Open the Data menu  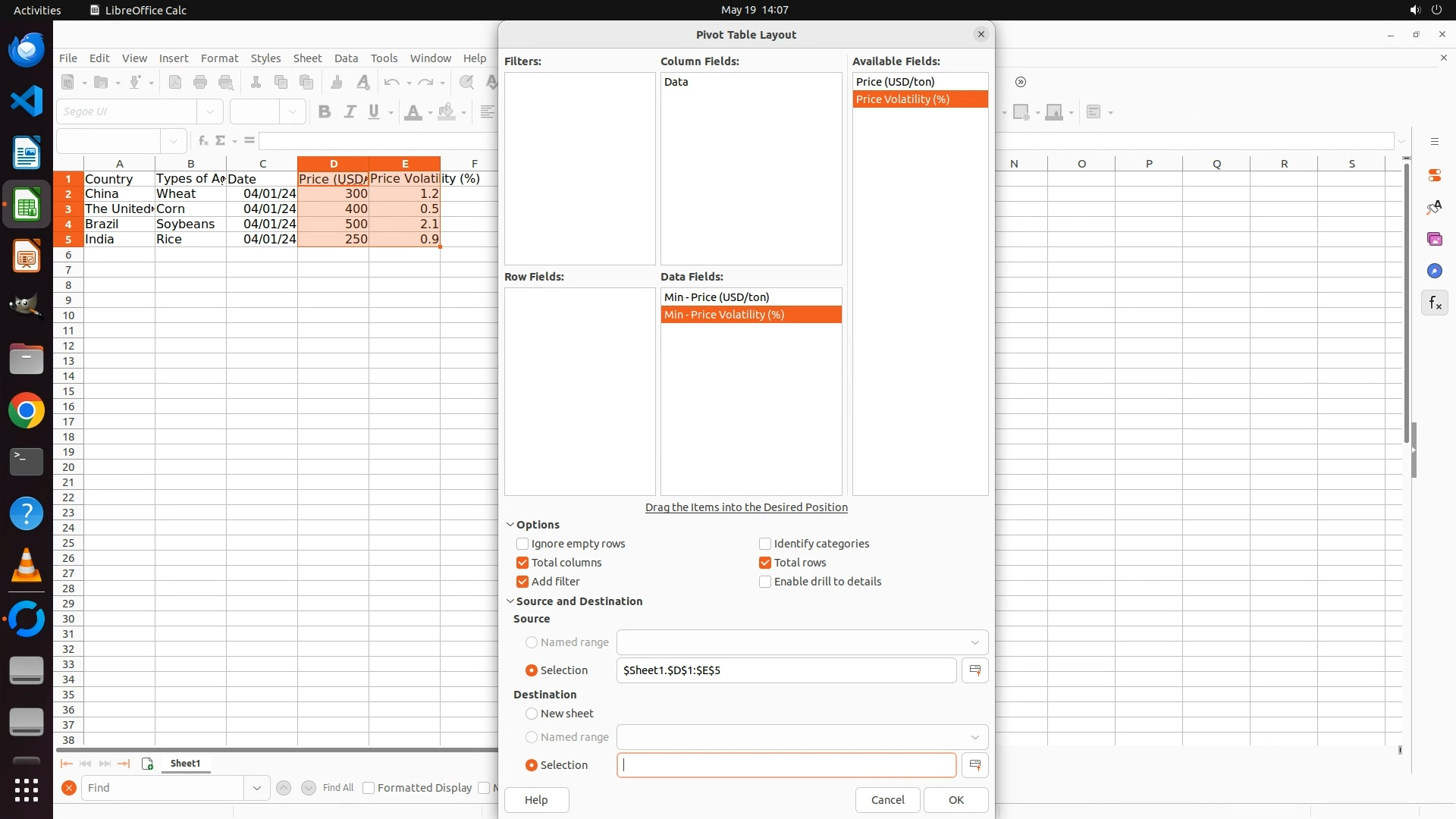click(x=346, y=58)
